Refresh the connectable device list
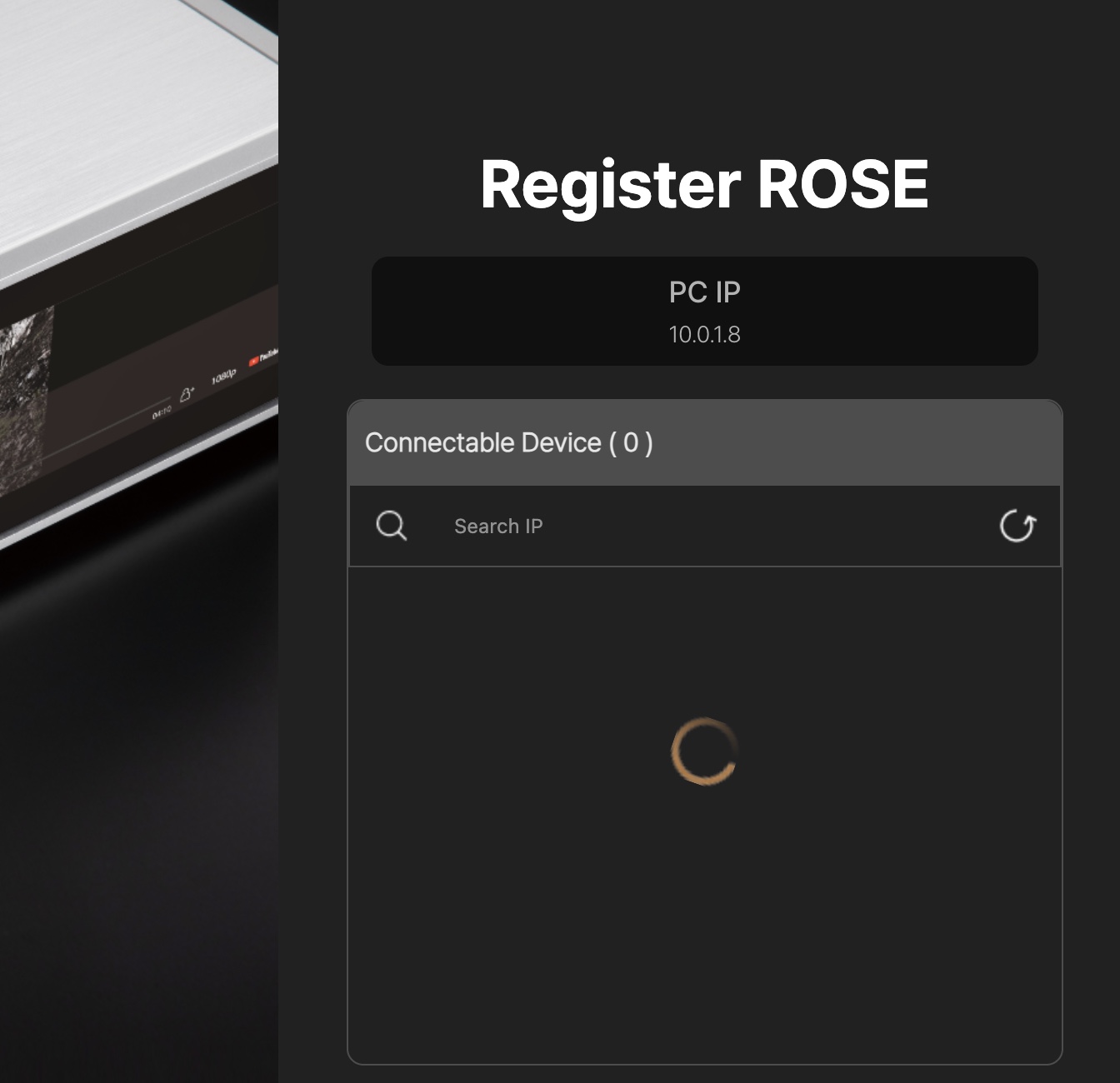 point(1017,527)
